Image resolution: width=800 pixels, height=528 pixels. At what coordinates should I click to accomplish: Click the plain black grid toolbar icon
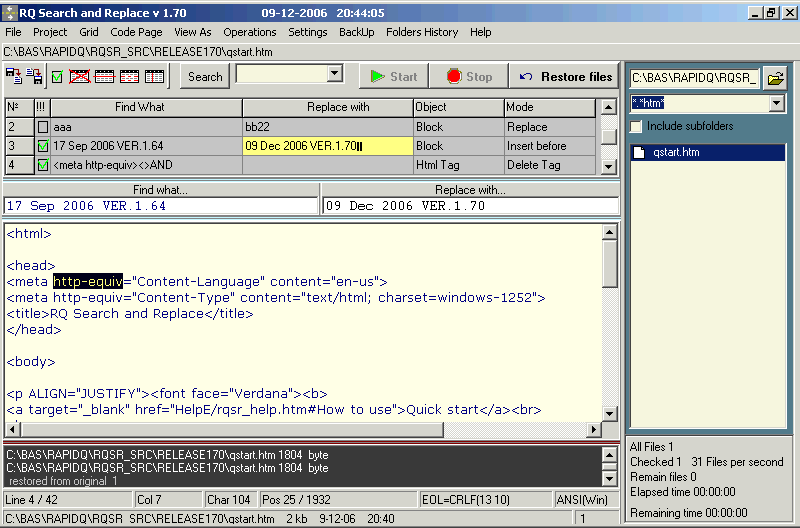(x=154, y=76)
